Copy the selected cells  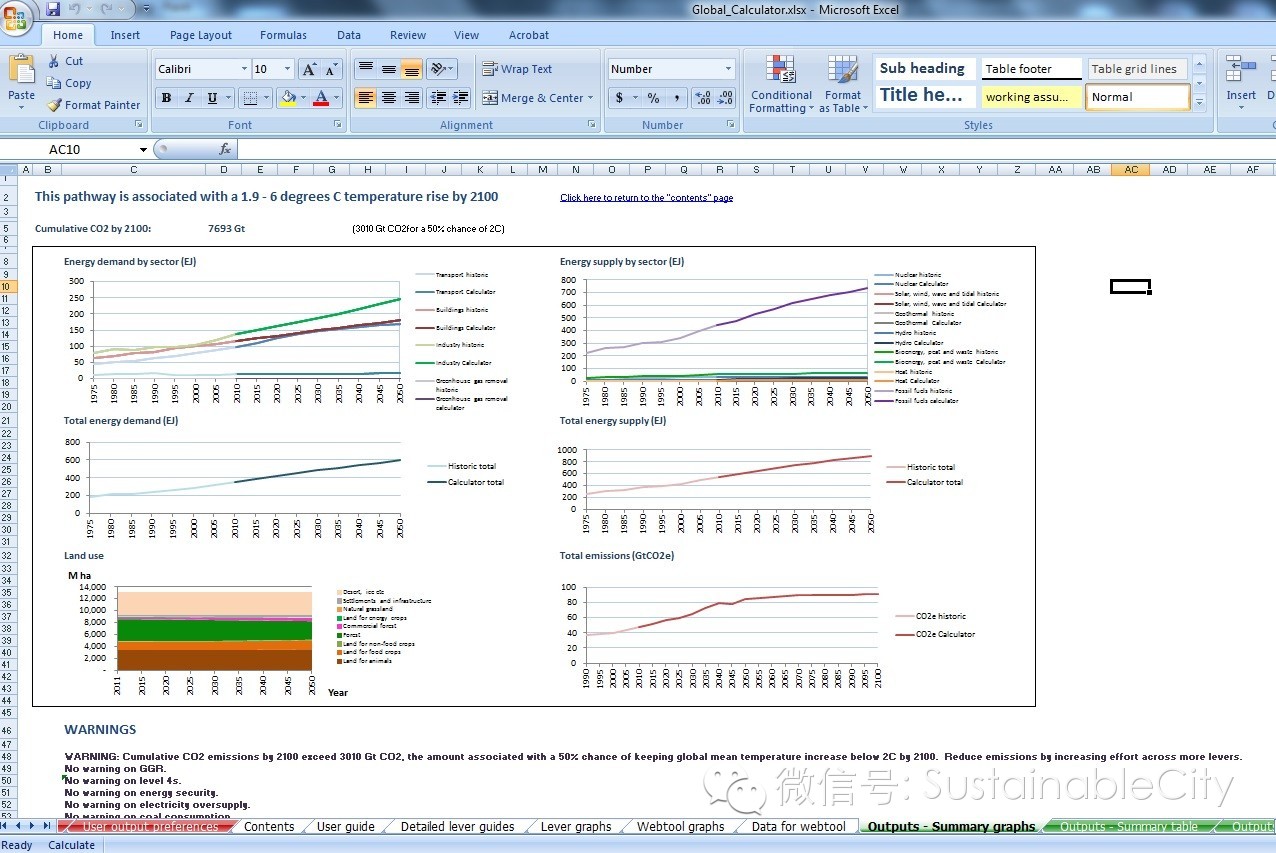click(70, 83)
